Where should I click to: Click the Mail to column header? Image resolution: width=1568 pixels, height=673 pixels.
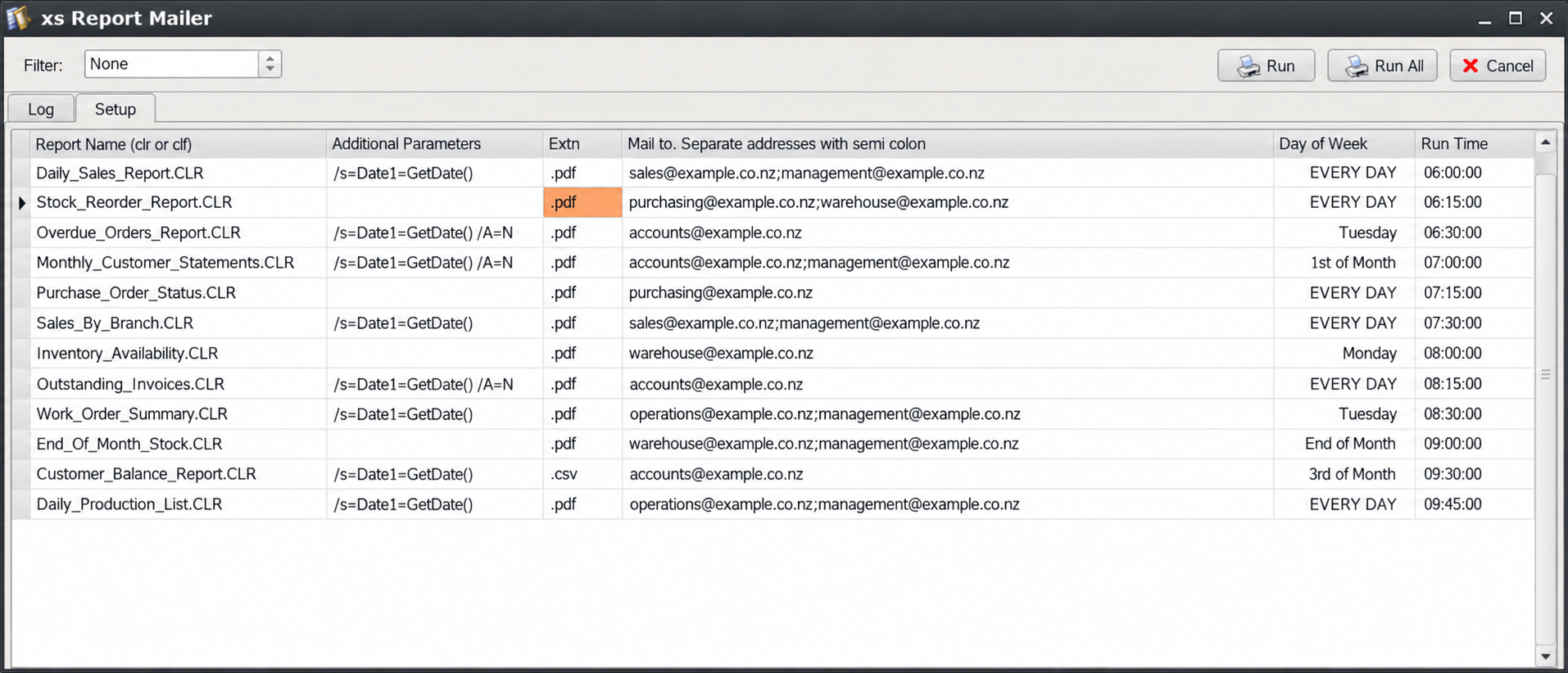(x=948, y=144)
